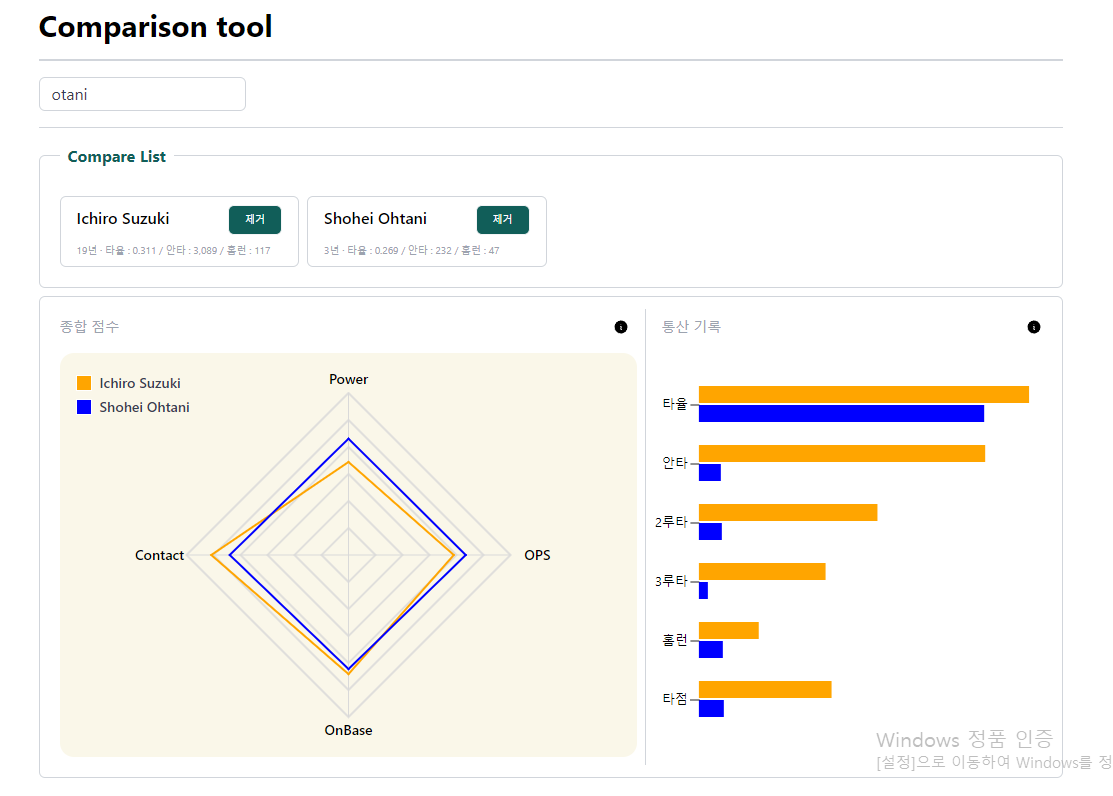Select the Contact axis label on radar chart
Image resolution: width=1113 pixels, height=796 pixels.
click(159, 555)
